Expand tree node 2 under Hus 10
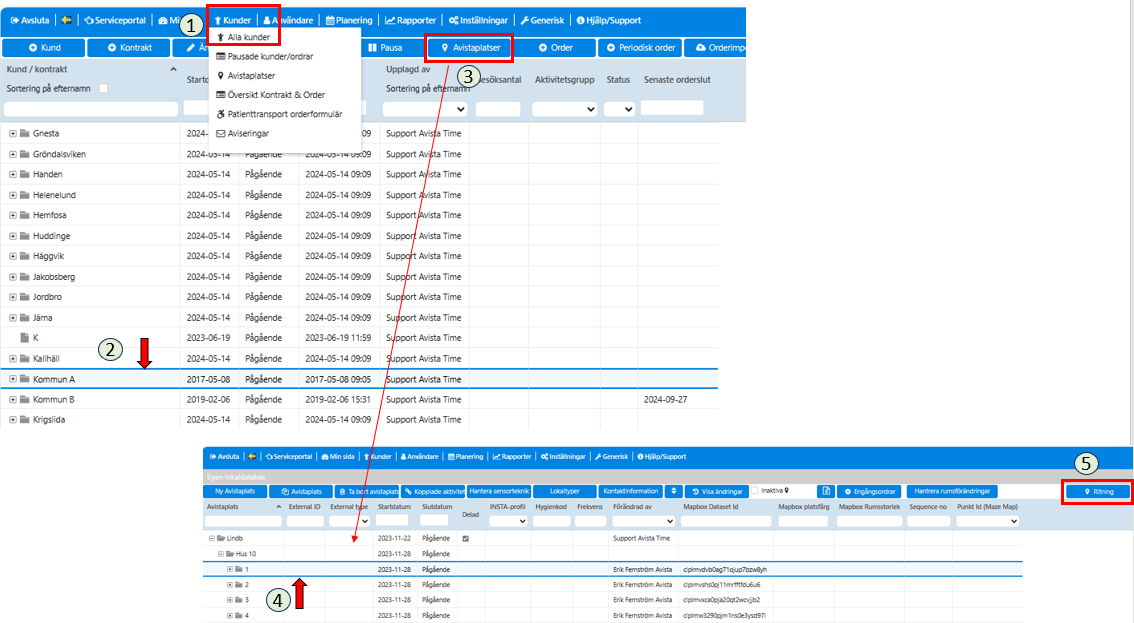Image resolution: width=1134 pixels, height=623 pixels. [x=230, y=585]
